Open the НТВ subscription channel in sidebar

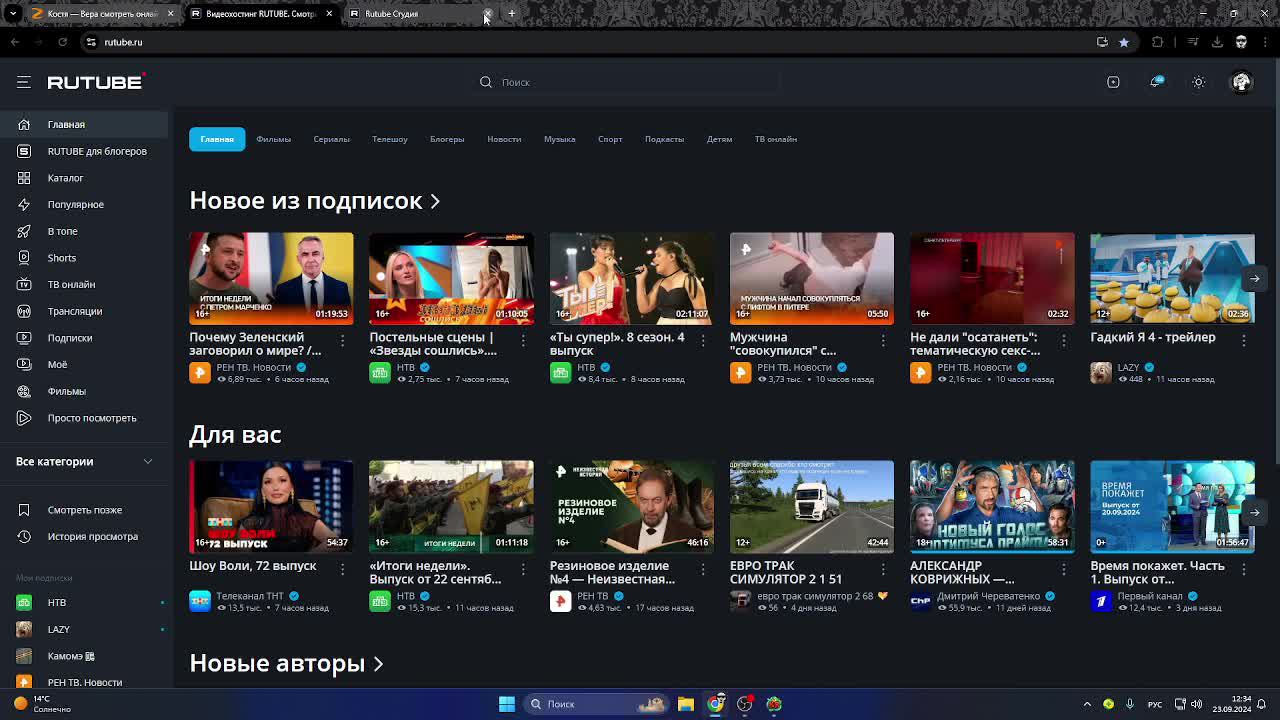tap(84, 603)
